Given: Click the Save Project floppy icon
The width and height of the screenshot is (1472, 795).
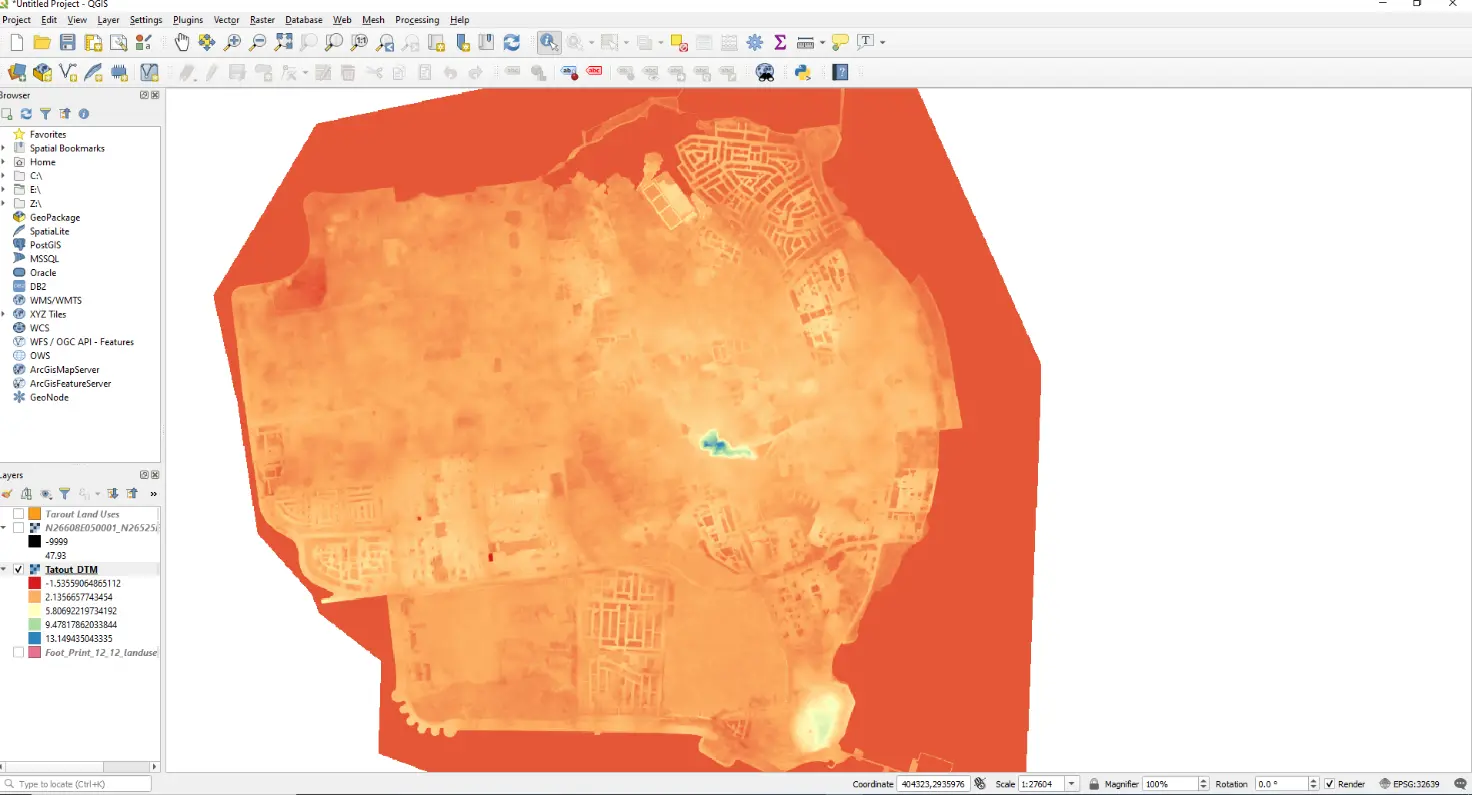Looking at the screenshot, I should [68, 42].
